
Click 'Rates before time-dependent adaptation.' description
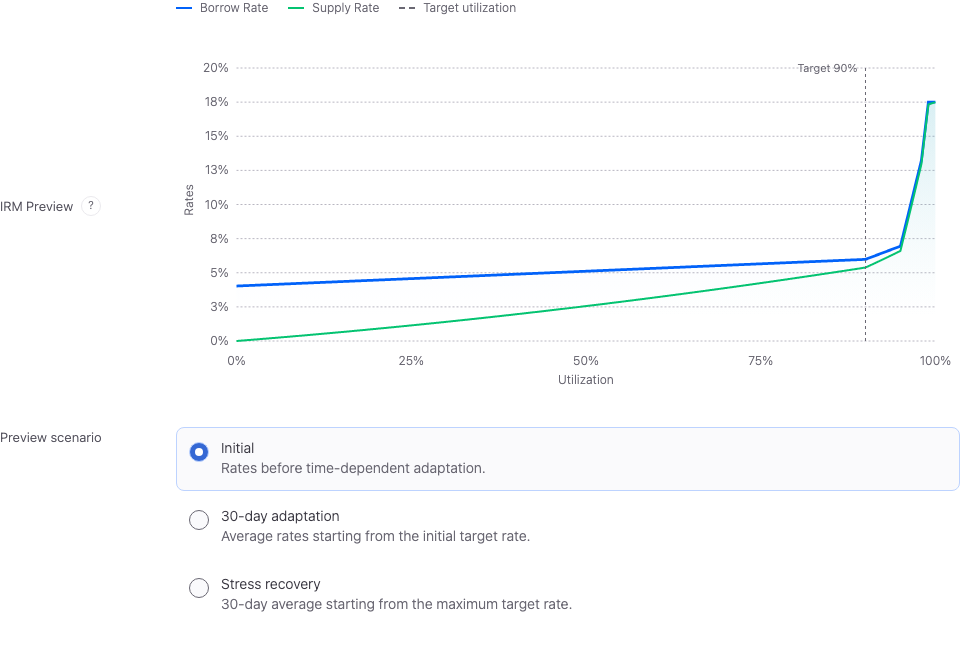tap(353, 469)
